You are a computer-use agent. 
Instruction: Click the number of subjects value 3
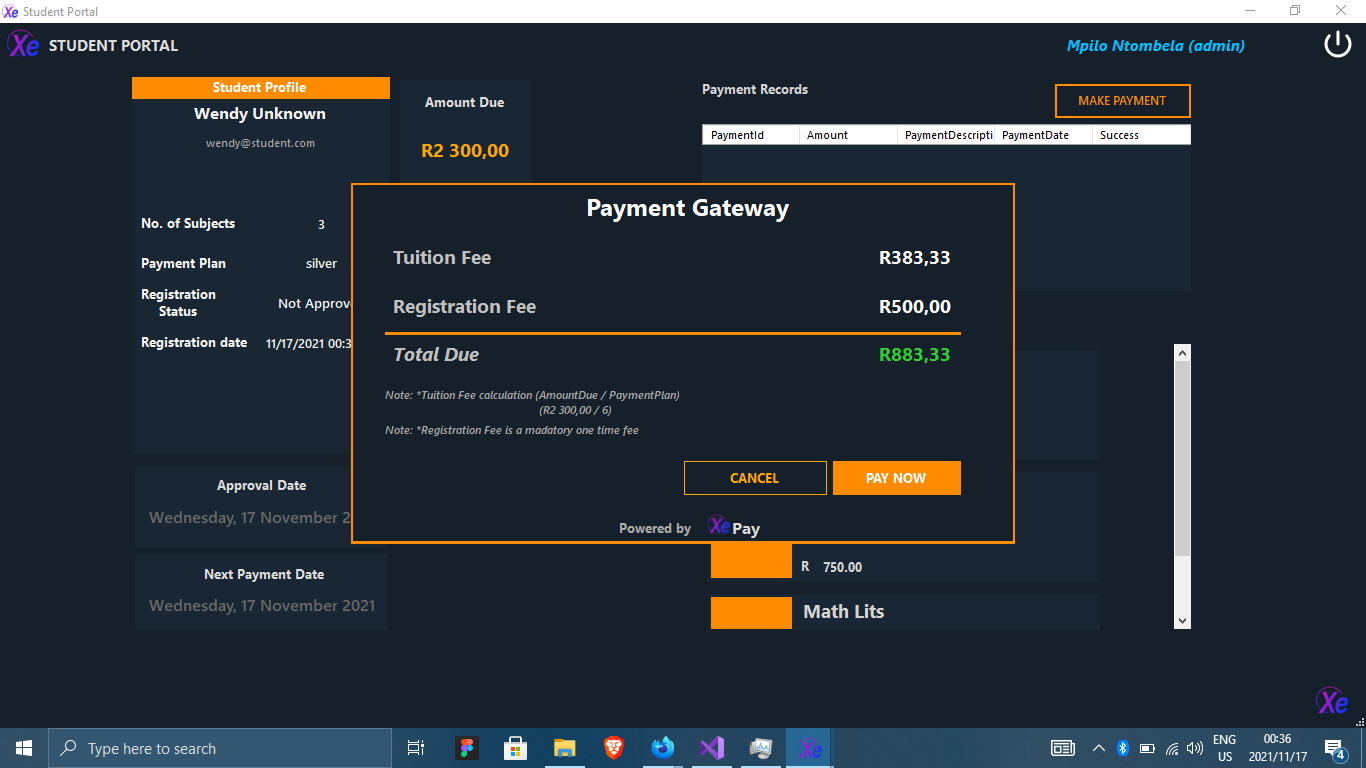[321, 224]
